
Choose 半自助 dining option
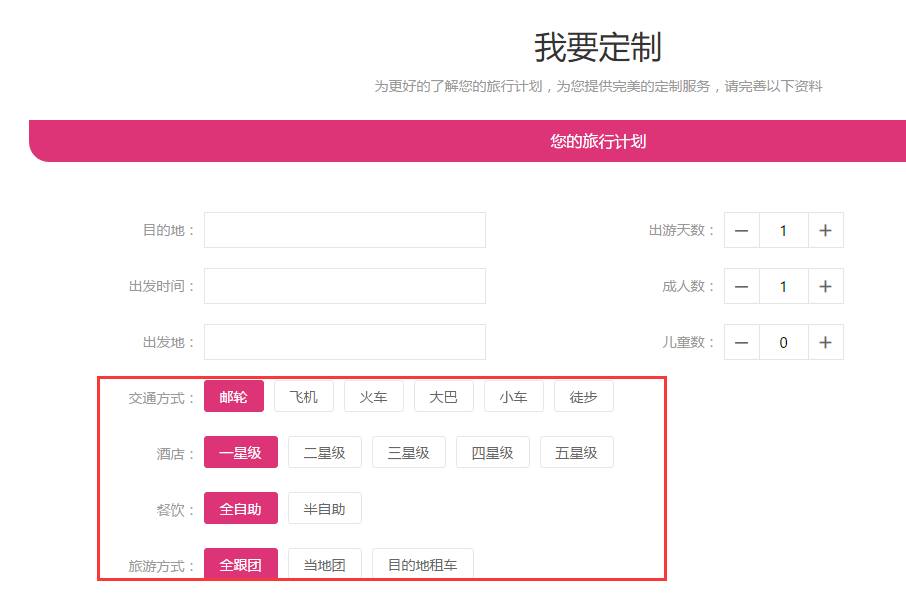coord(324,509)
